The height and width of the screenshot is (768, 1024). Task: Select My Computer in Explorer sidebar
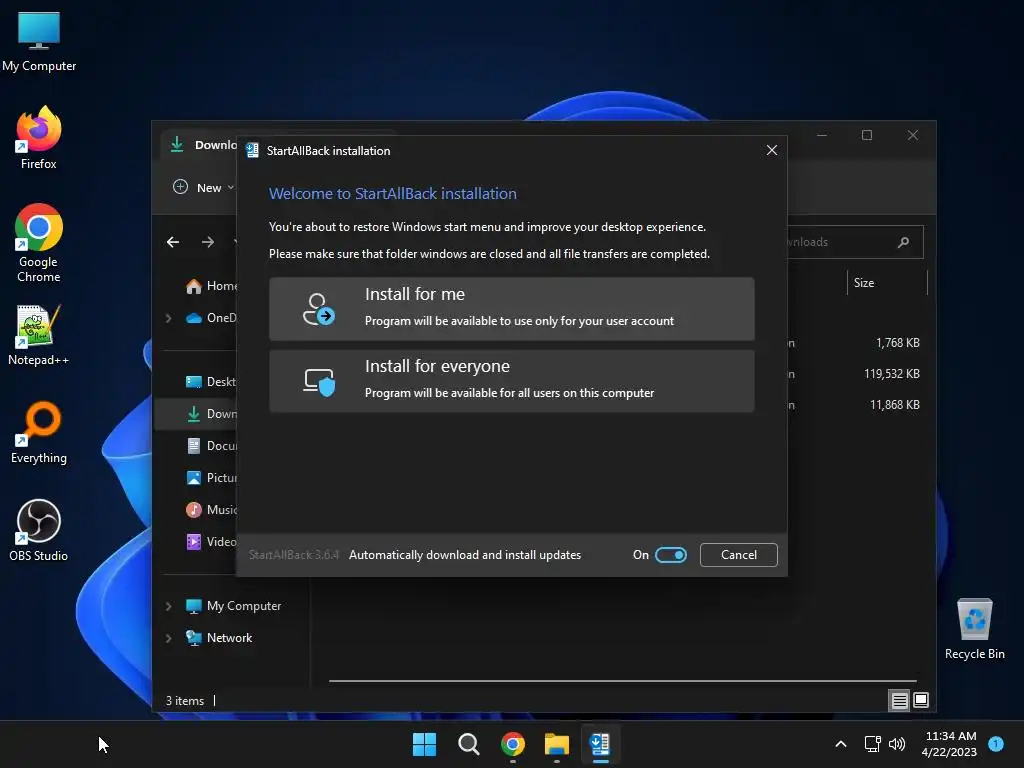[233, 606]
